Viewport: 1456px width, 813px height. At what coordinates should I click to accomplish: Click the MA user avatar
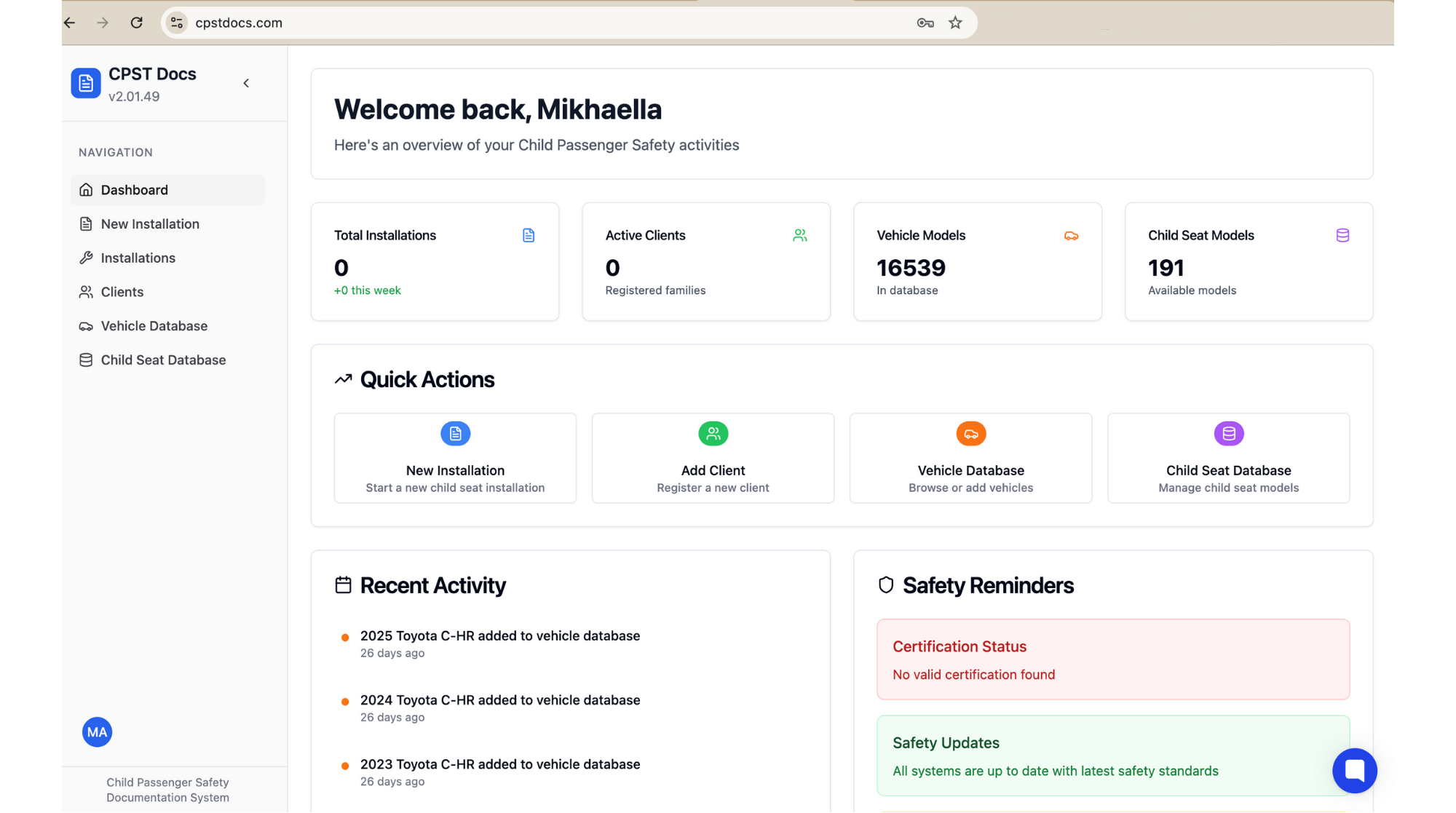(x=97, y=732)
